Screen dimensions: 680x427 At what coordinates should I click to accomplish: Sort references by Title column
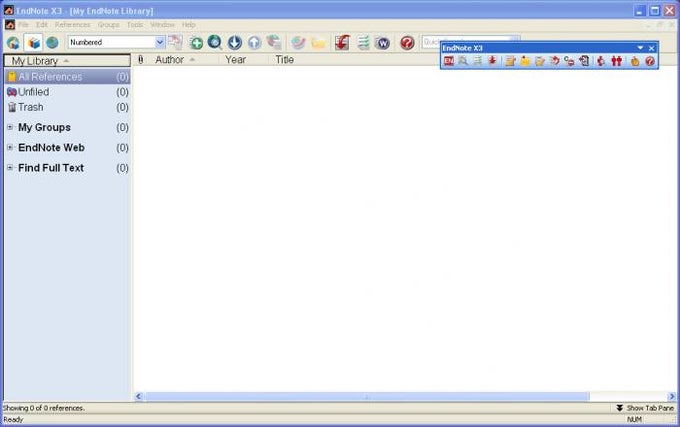(x=284, y=60)
